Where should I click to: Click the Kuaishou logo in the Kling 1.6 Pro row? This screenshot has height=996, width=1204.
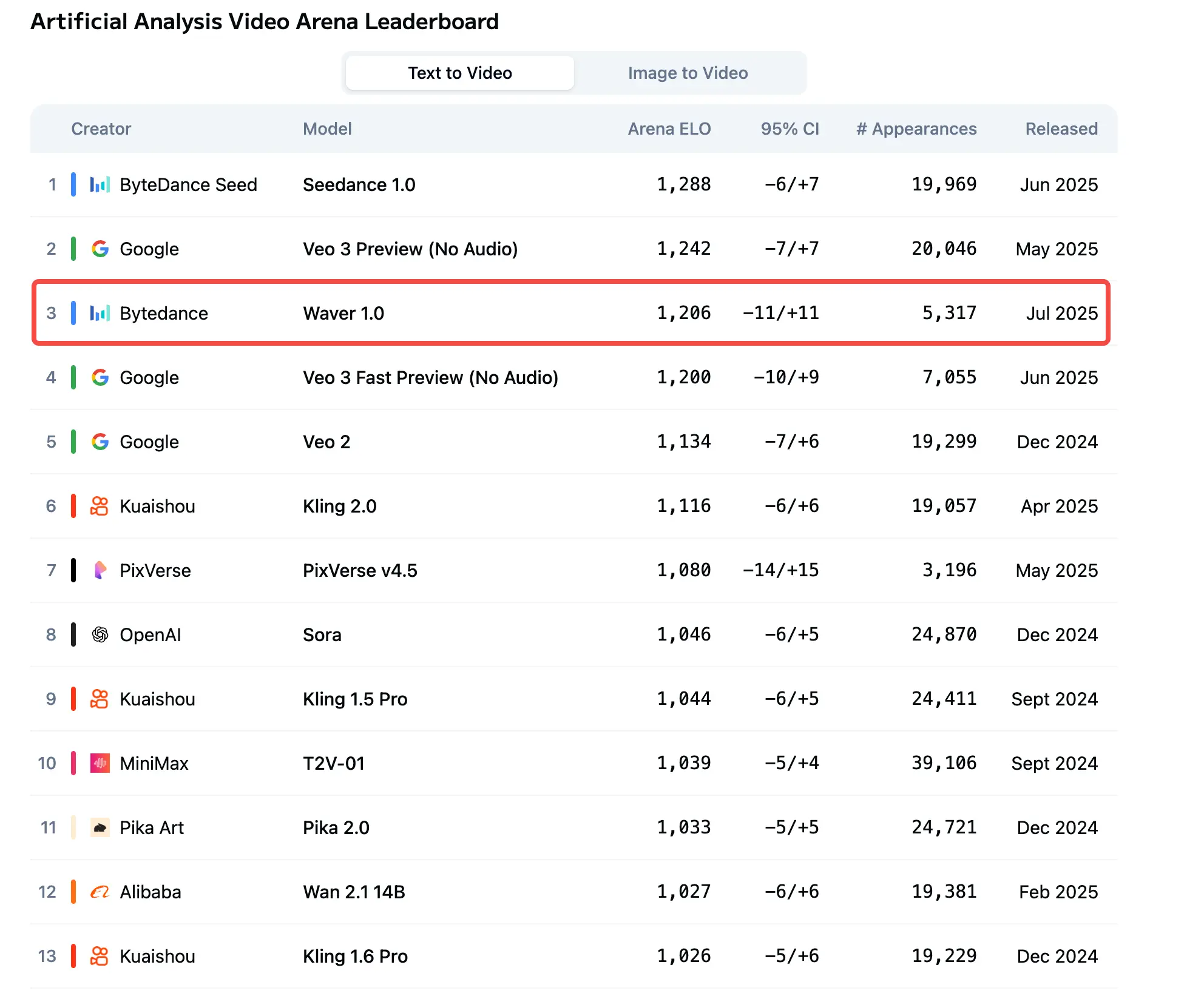(100, 956)
